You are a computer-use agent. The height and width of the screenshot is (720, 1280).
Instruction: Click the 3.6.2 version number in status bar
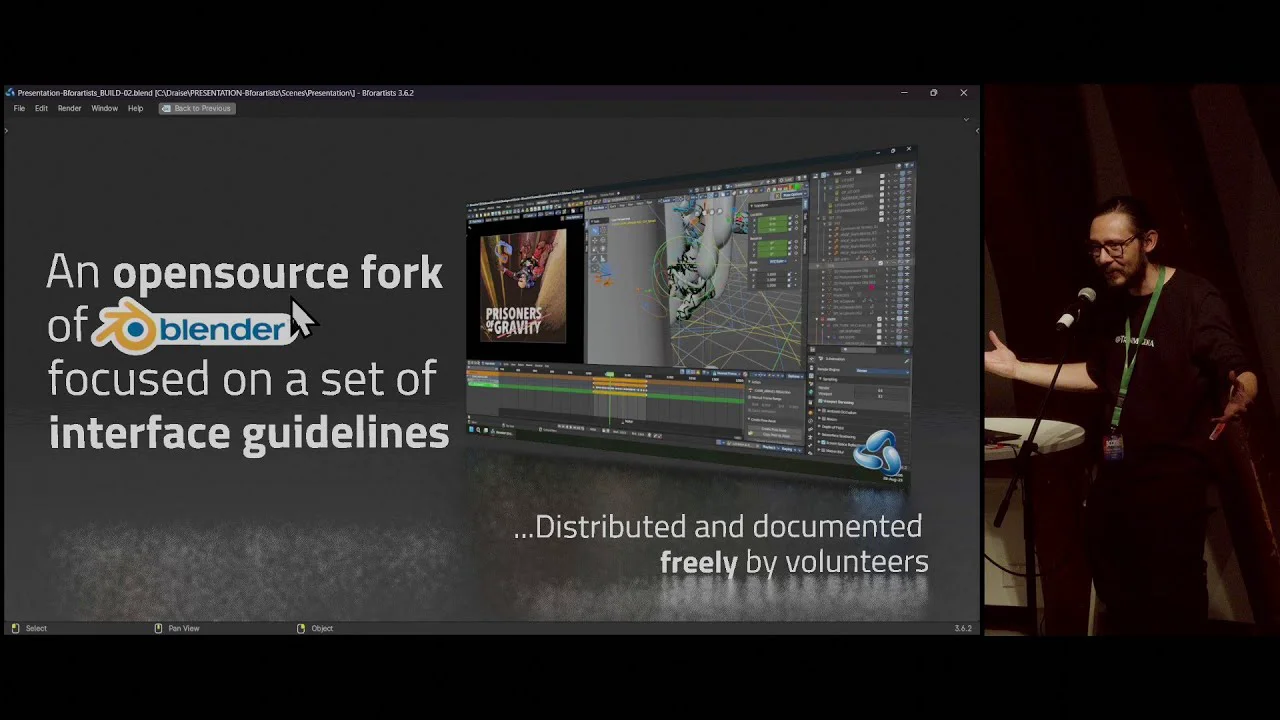pos(963,628)
